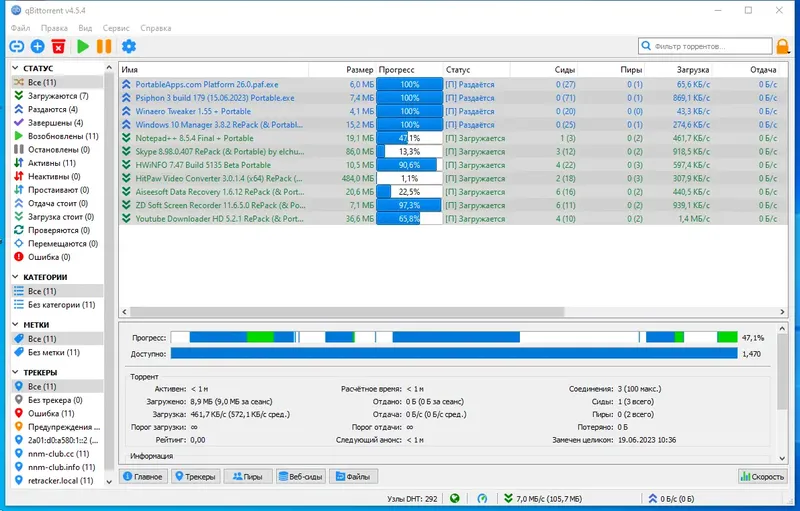800x511 pixels.
Task: Click the seeding arrow icon for PortableApps.com Platform
Action: 126,85
